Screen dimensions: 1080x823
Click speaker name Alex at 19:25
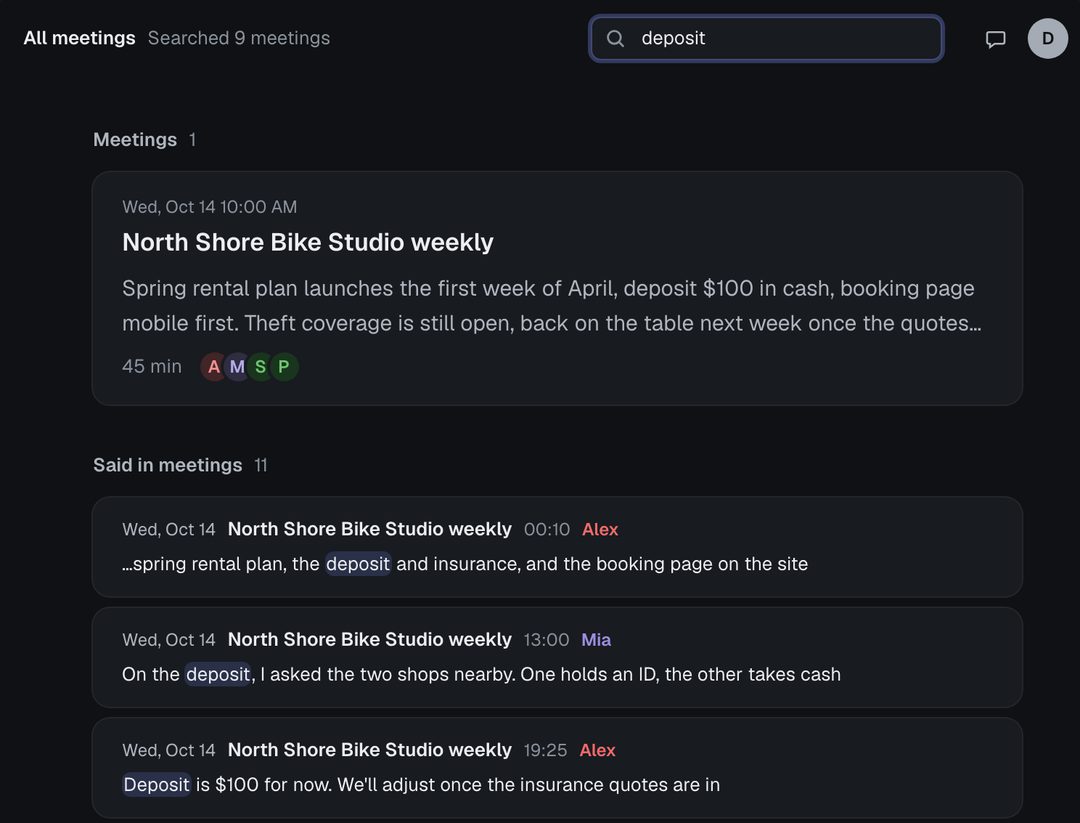pyautogui.click(x=597, y=749)
